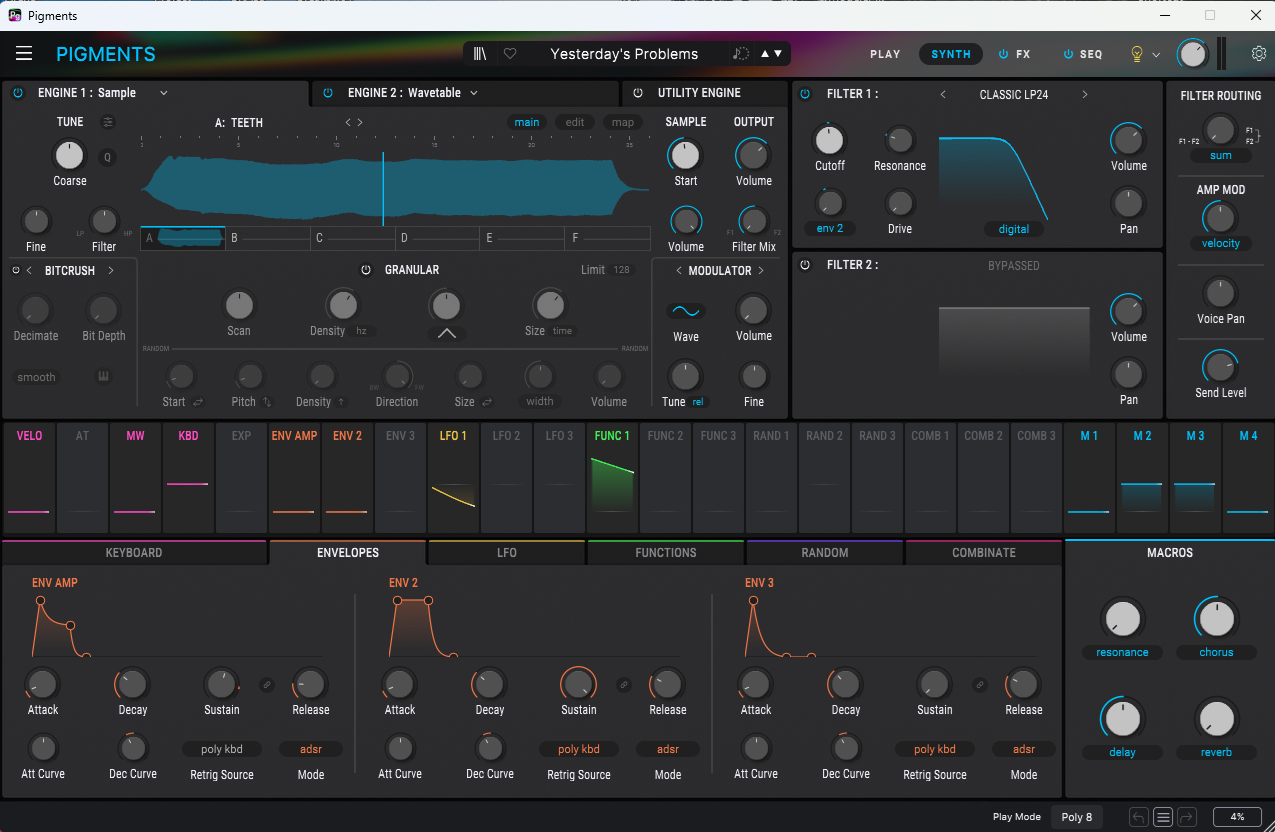Toggle the Granular power button
This screenshot has height=832, width=1275.
pos(366,270)
